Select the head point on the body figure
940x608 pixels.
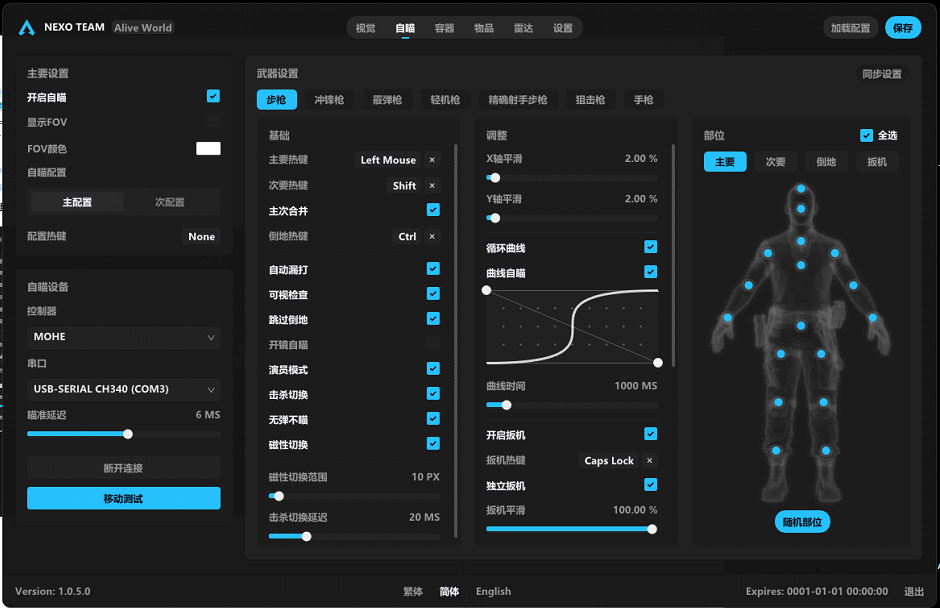click(x=800, y=189)
